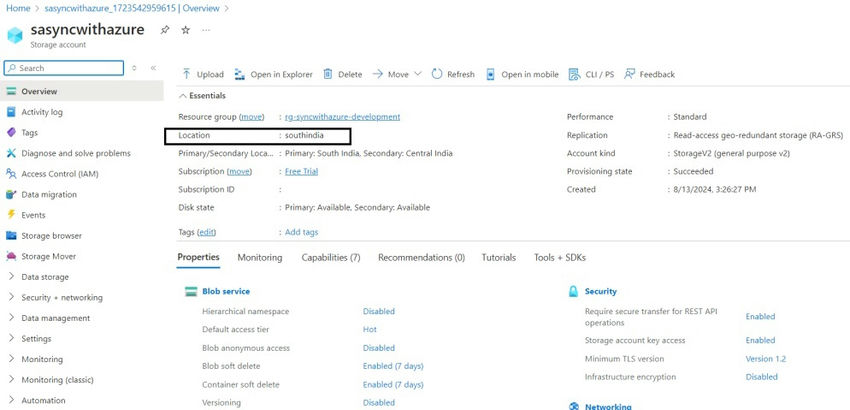Expand the Data storage section
The height and width of the screenshot is (410, 850).
pos(11,277)
